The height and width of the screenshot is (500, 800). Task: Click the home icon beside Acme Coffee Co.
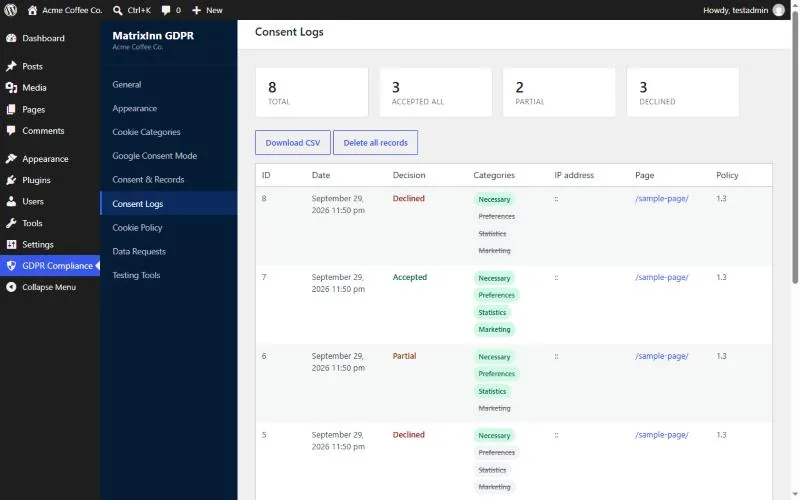pos(32,10)
